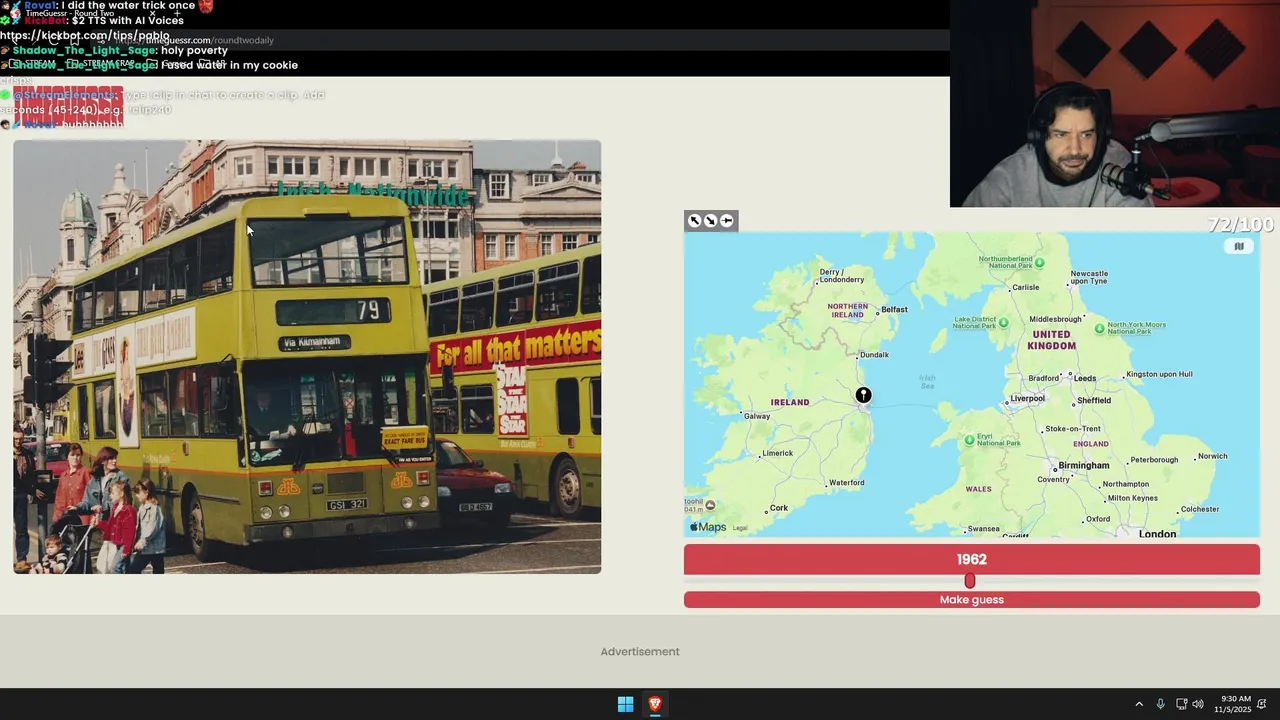This screenshot has width=1280, height=720.
Task: Click the kickbot.com tips link in chat
Action: point(85,35)
